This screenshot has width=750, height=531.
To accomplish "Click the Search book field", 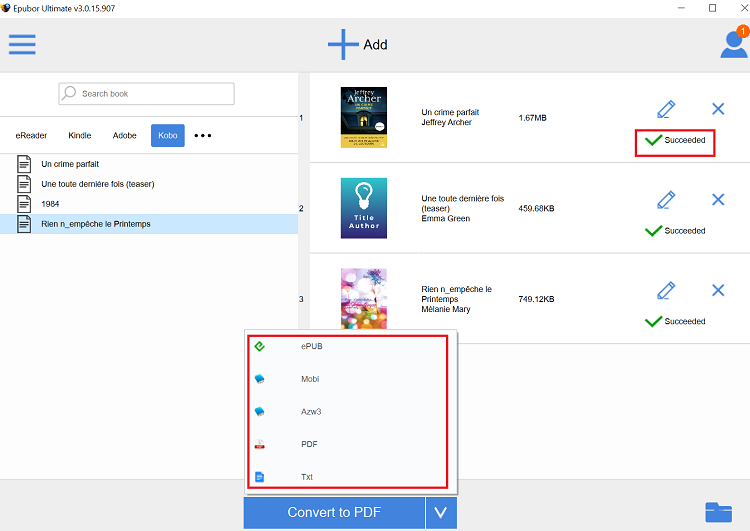I will click(x=146, y=94).
